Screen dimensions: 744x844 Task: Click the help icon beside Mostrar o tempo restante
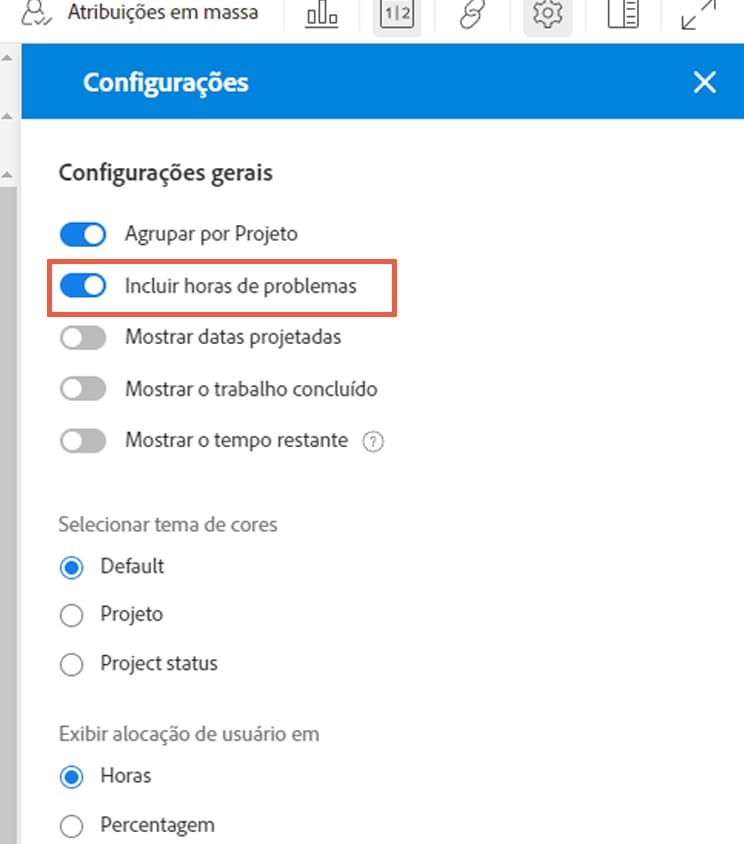[372, 440]
